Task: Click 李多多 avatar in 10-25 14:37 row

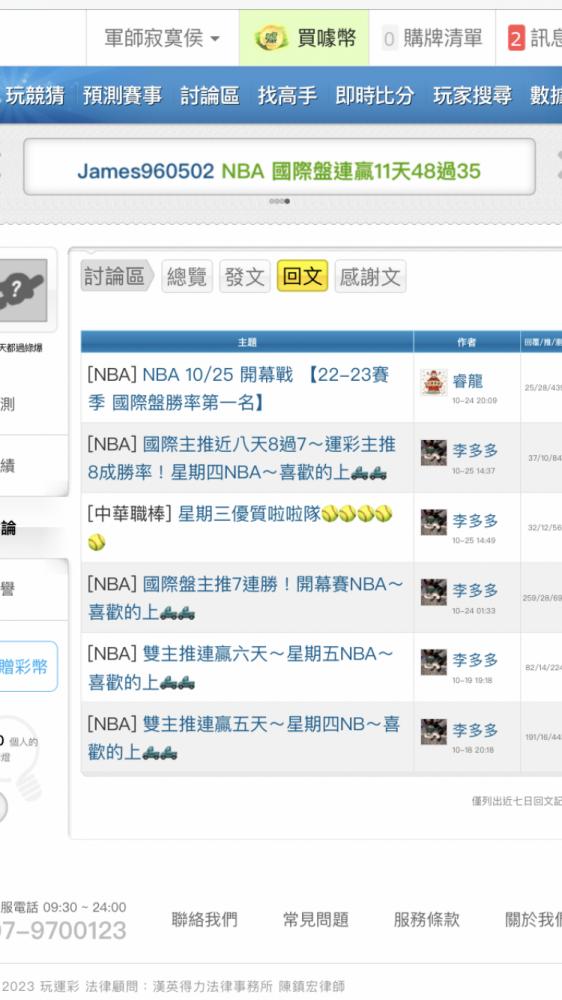Action: pyautogui.click(x=434, y=452)
